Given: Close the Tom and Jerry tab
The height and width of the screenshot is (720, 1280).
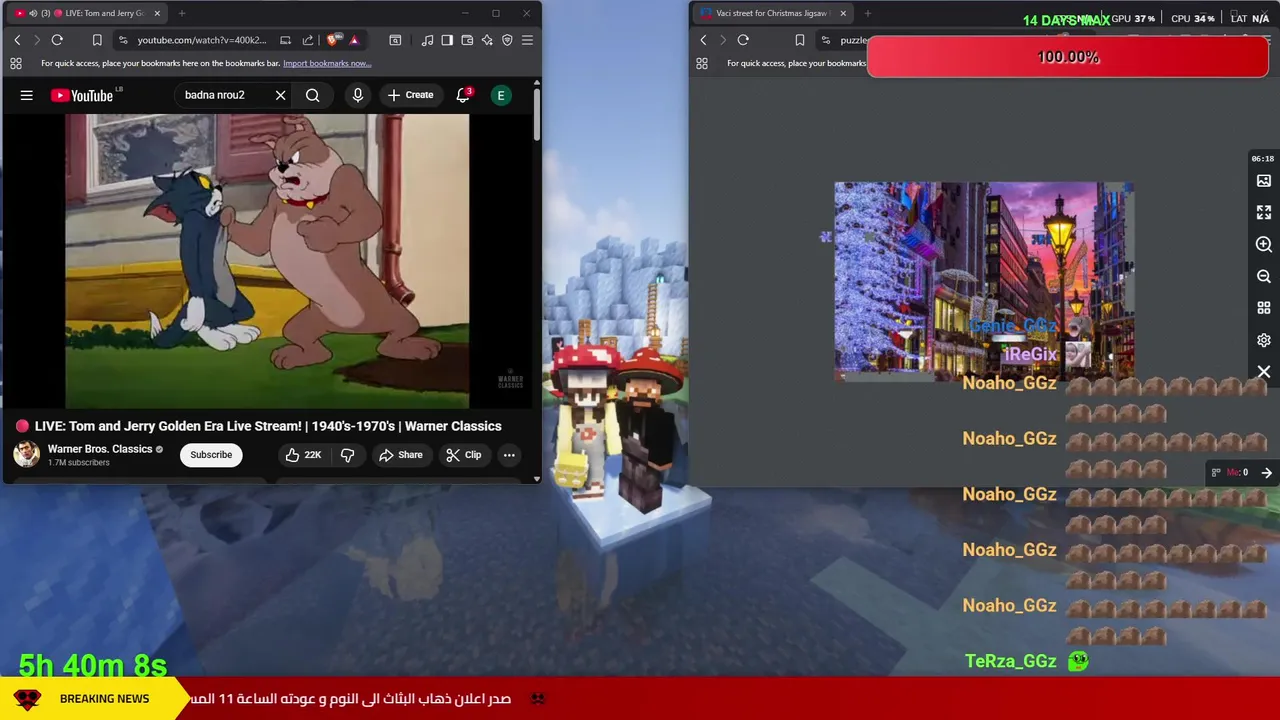Looking at the screenshot, I should 157,13.
